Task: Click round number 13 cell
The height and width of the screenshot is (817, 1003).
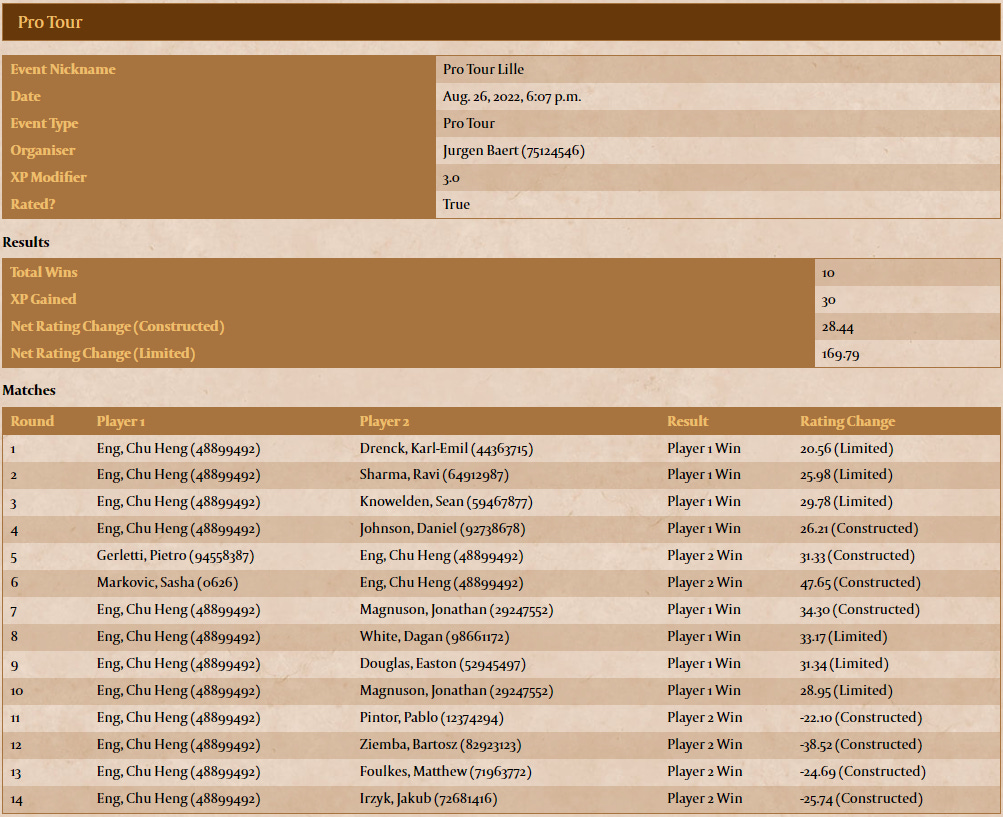Action: pyautogui.click(x=16, y=772)
